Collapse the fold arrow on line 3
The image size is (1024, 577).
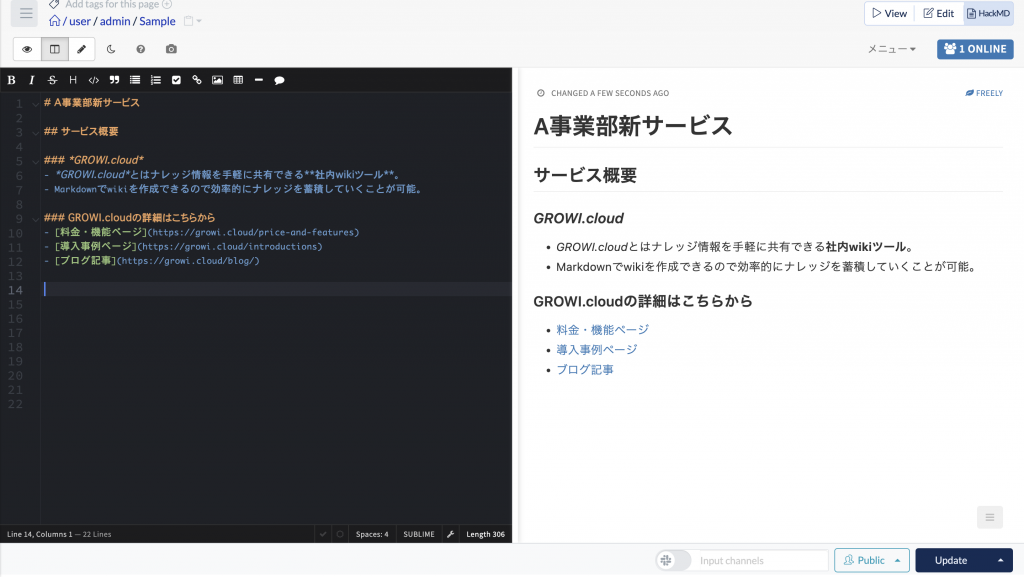[35, 132]
